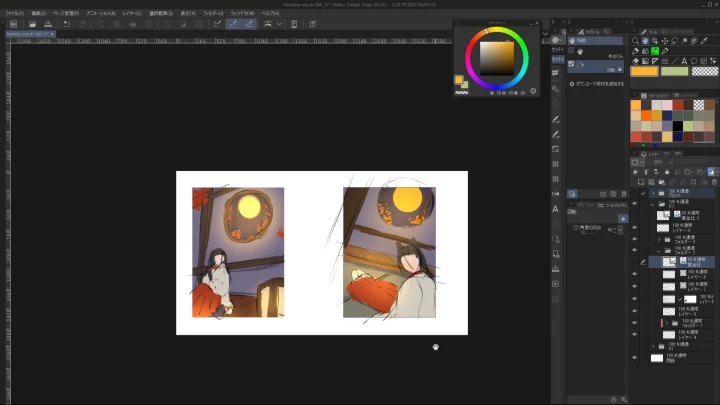This screenshot has height=405, width=720.
Task: Select the selected layer thumbnail in Folder 2
Action: click(x=669, y=262)
